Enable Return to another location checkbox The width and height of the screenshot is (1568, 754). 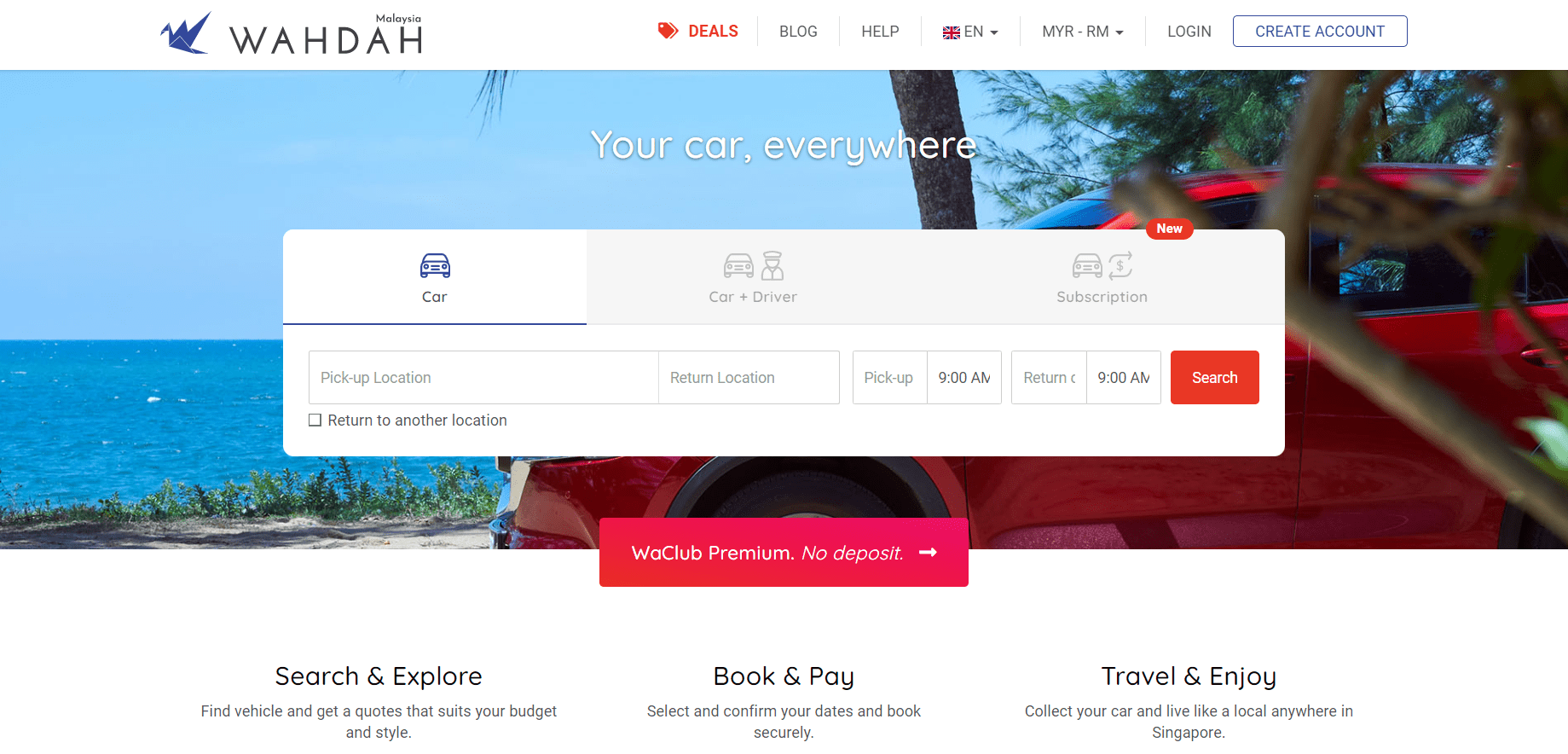[x=315, y=420]
